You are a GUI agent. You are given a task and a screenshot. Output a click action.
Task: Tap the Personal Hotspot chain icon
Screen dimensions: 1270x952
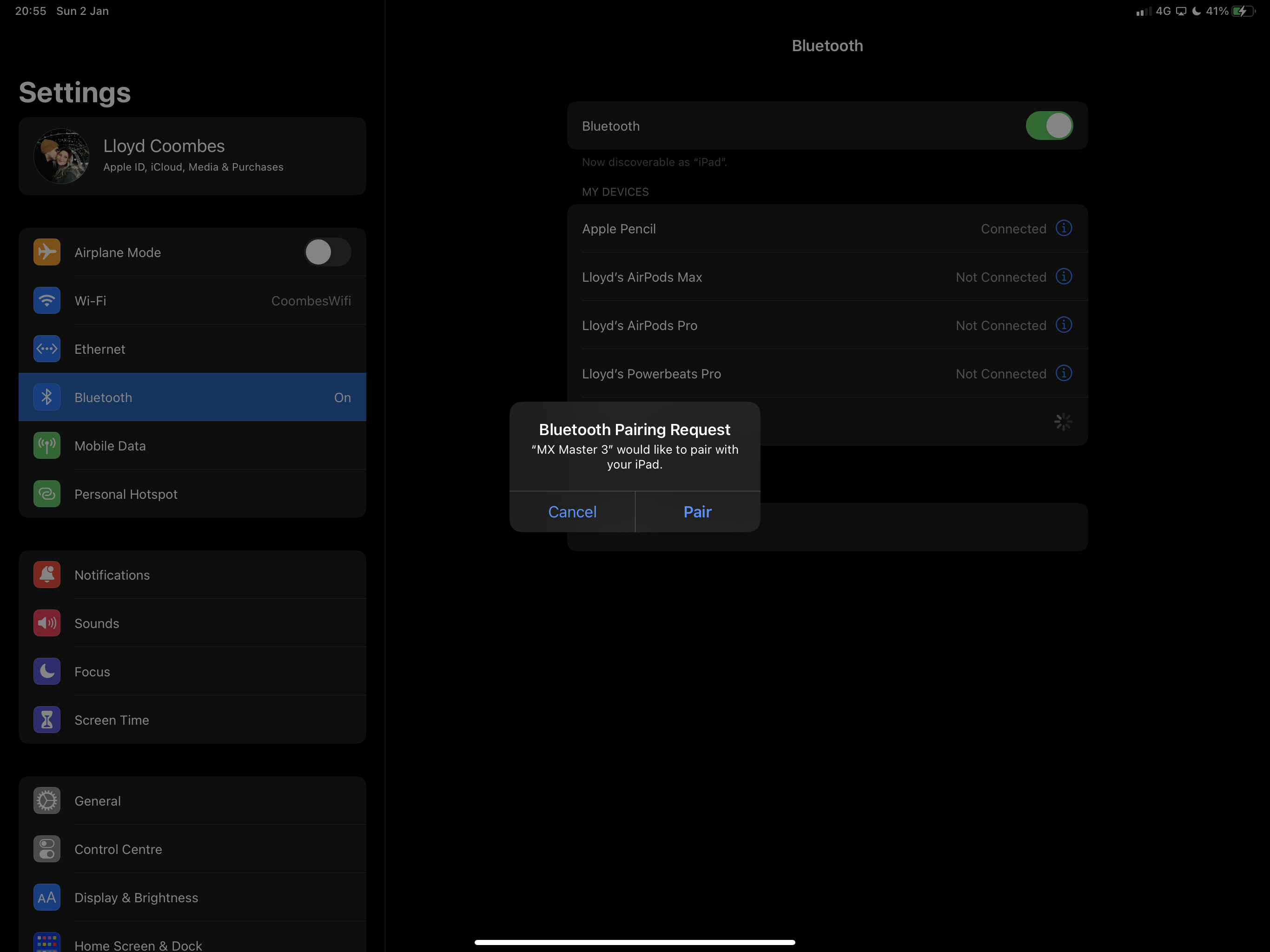point(47,494)
